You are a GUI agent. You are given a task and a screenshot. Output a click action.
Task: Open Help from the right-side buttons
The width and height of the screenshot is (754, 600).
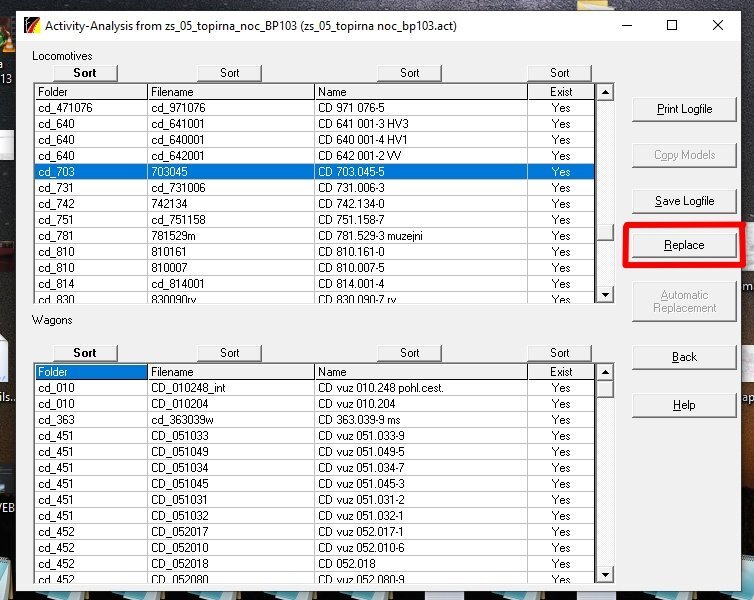(684, 405)
